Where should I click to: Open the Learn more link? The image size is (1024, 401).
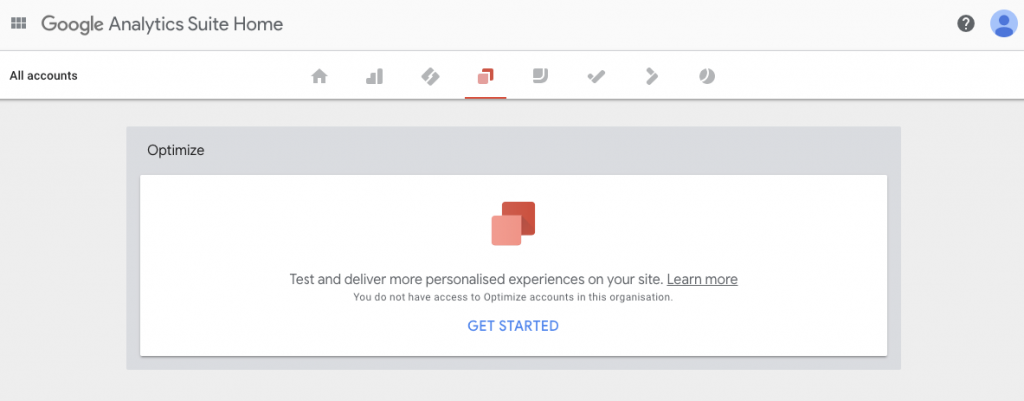702,280
